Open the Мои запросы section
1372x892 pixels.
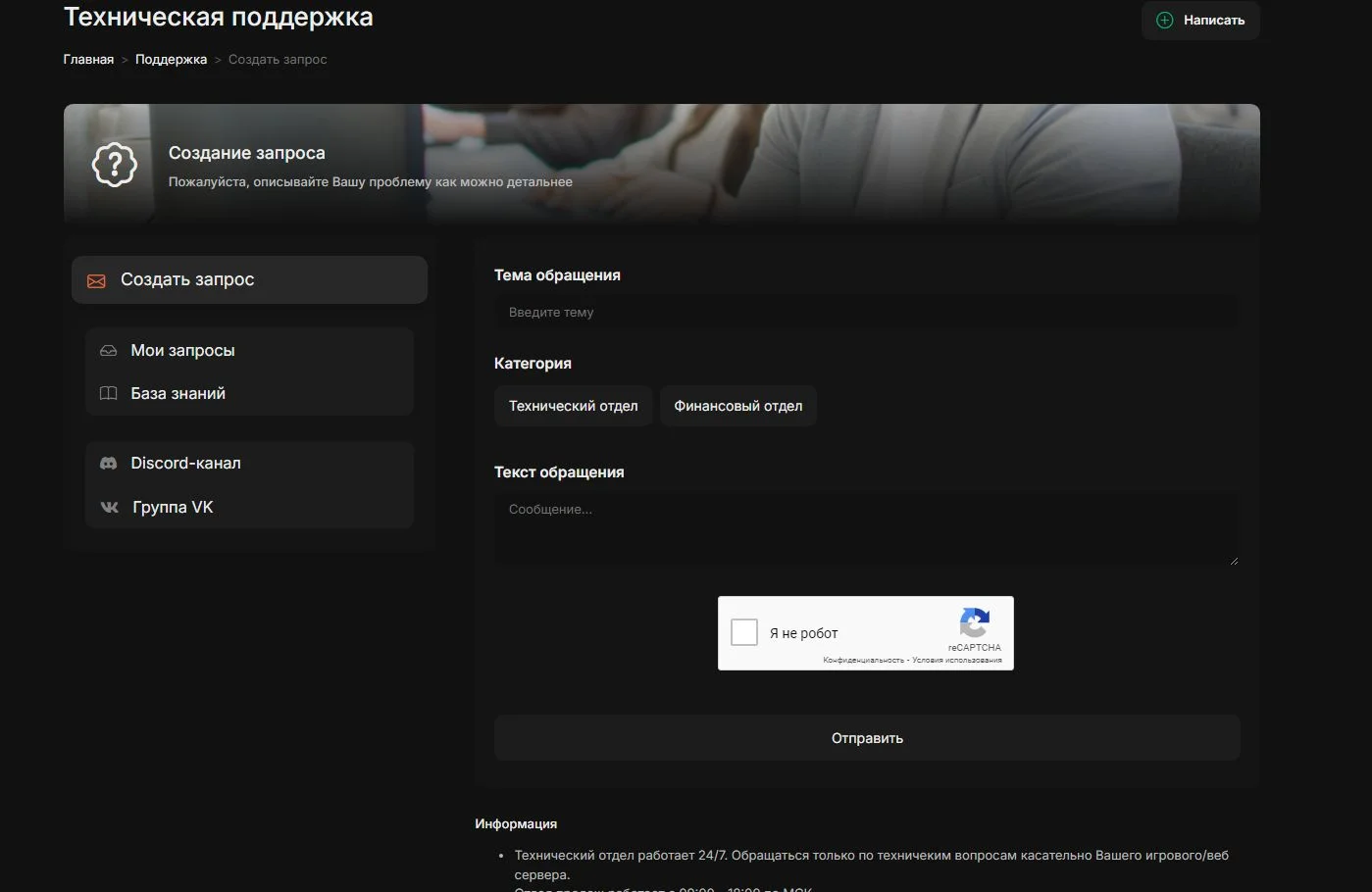(x=182, y=351)
